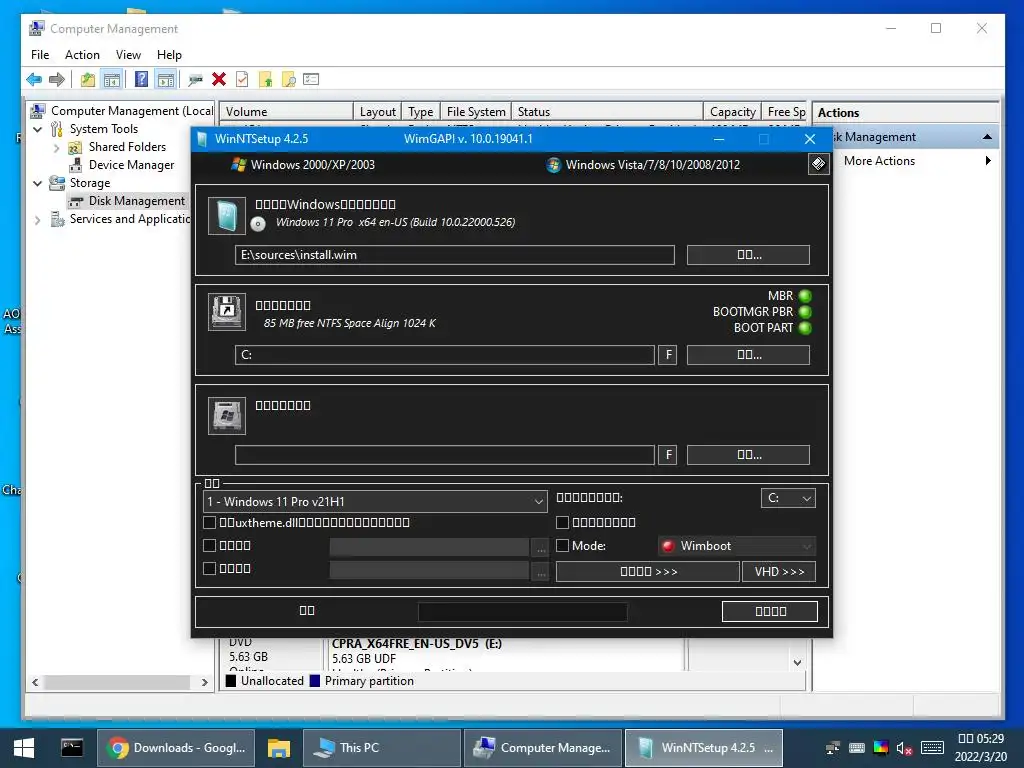
Task: Expand the Shared Folders tree node
Action: (57, 148)
